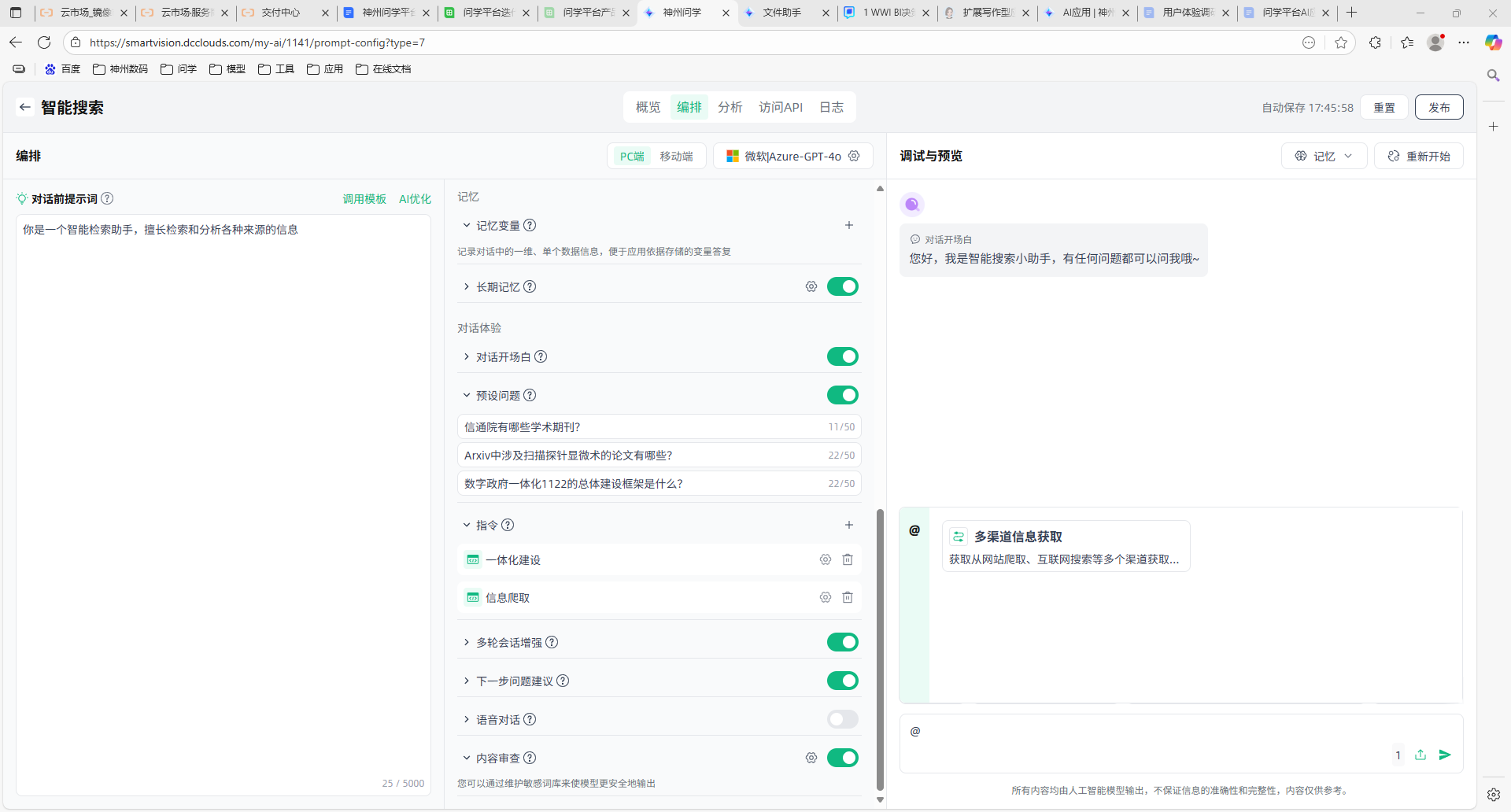This screenshot has height=812, width=1511.
Task: Open the 访问API tab
Action: (781, 107)
